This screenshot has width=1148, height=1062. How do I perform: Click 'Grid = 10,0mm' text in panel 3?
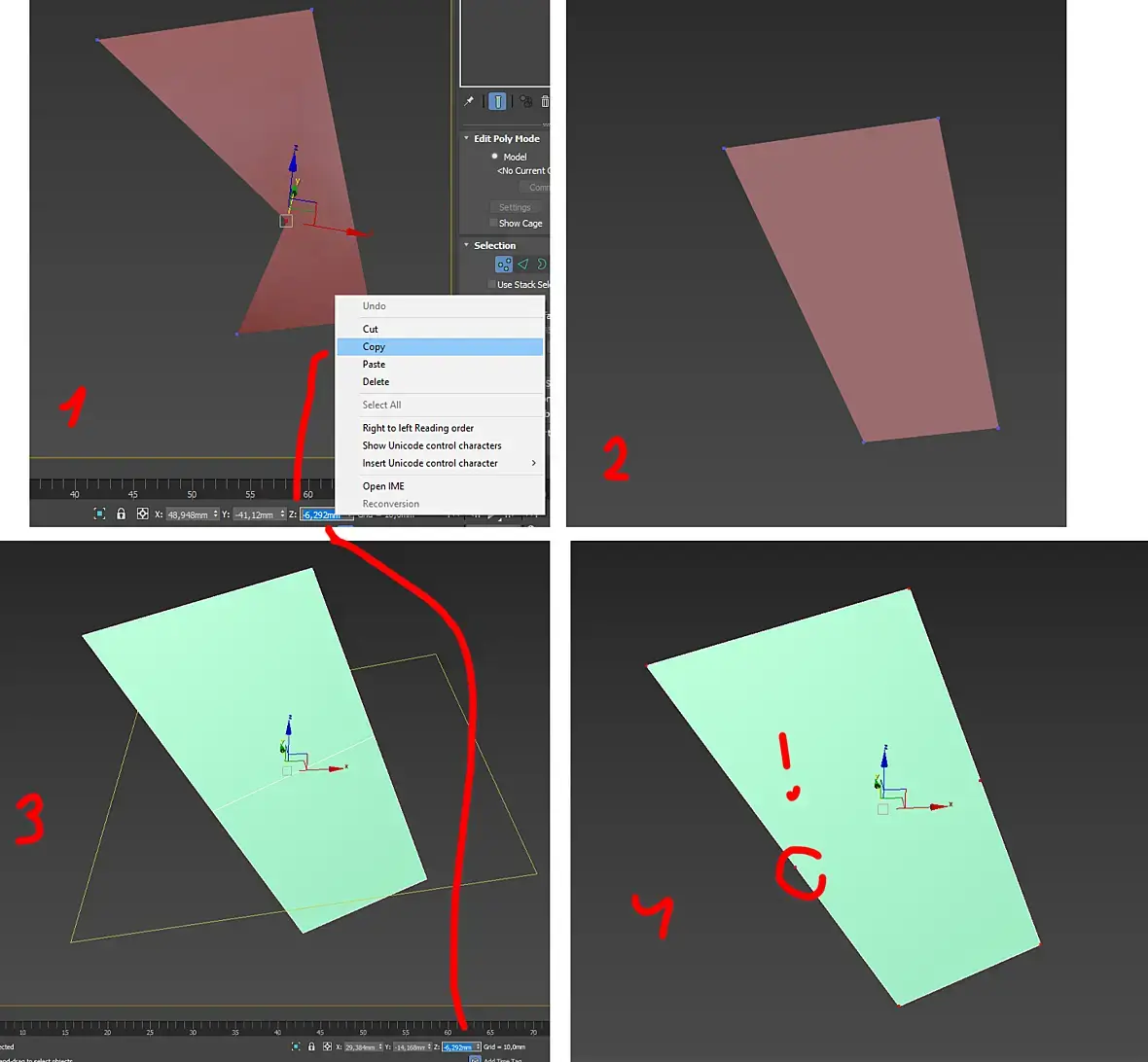[x=505, y=1046]
